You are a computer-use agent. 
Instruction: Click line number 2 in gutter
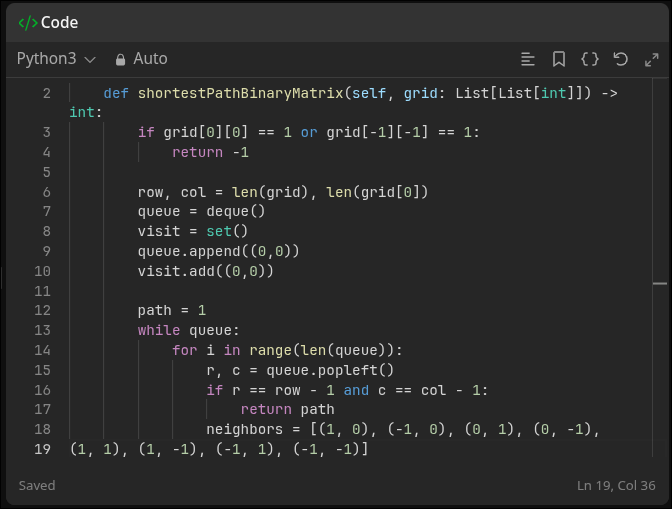tap(47, 93)
